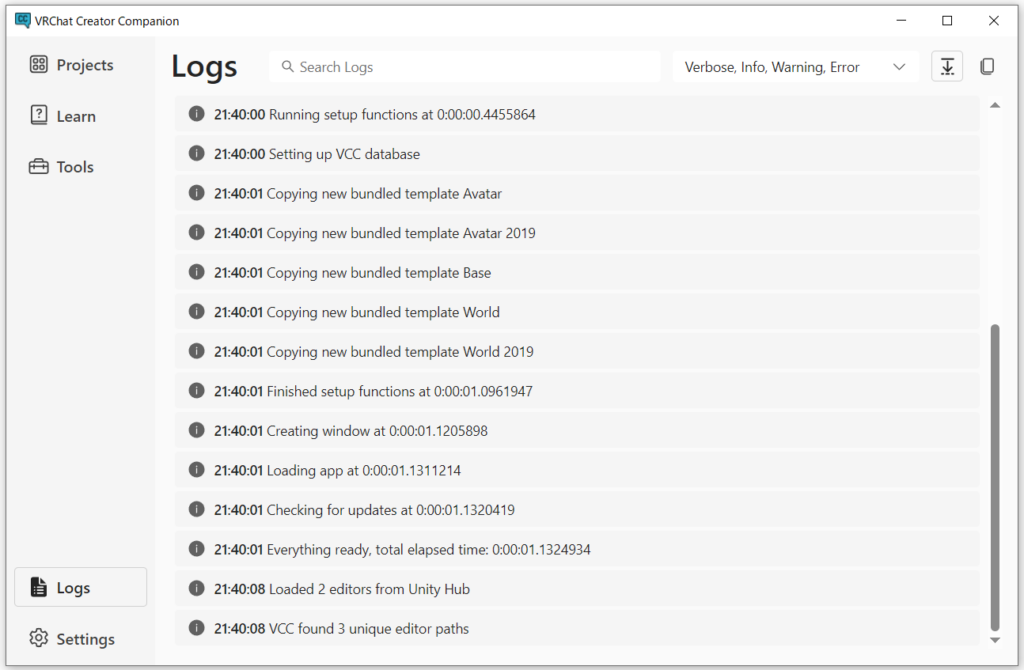Image resolution: width=1024 pixels, height=670 pixels.
Task: Maximize the VRChat Creator Companion window
Action: click(947, 20)
